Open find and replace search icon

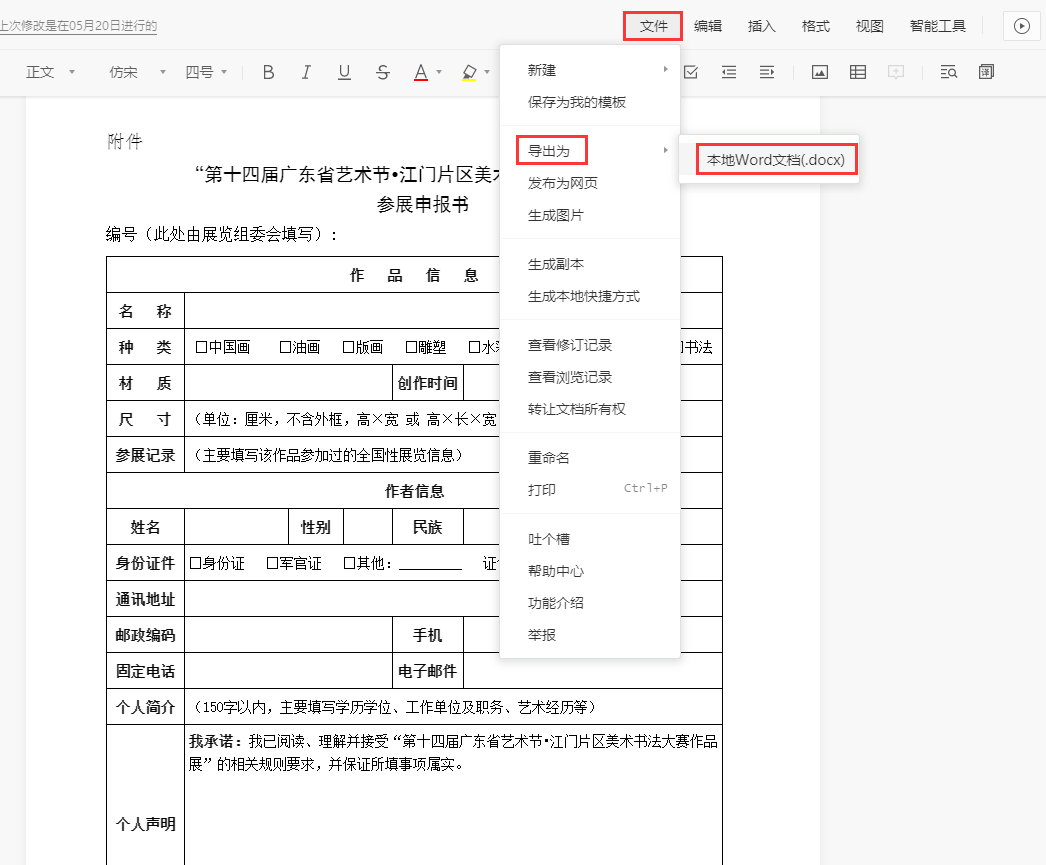click(x=949, y=72)
